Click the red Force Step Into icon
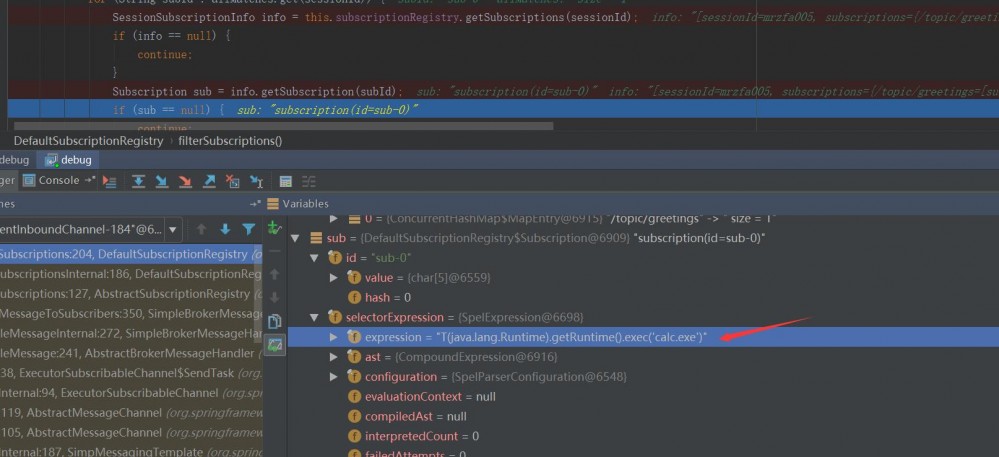The height and width of the screenshot is (457, 999). point(185,182)
